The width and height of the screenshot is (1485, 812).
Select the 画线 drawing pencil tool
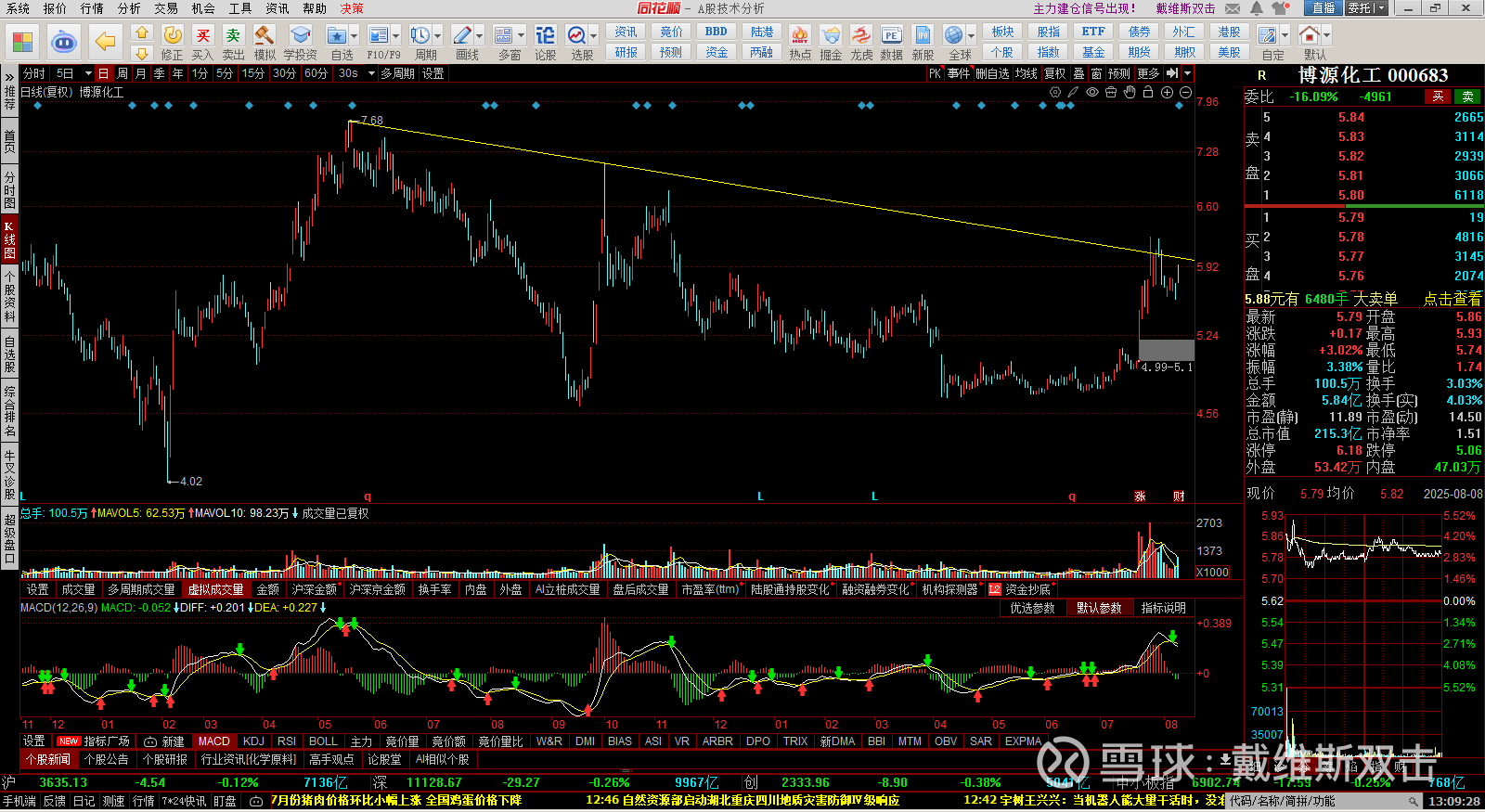[x=462, y=36]
